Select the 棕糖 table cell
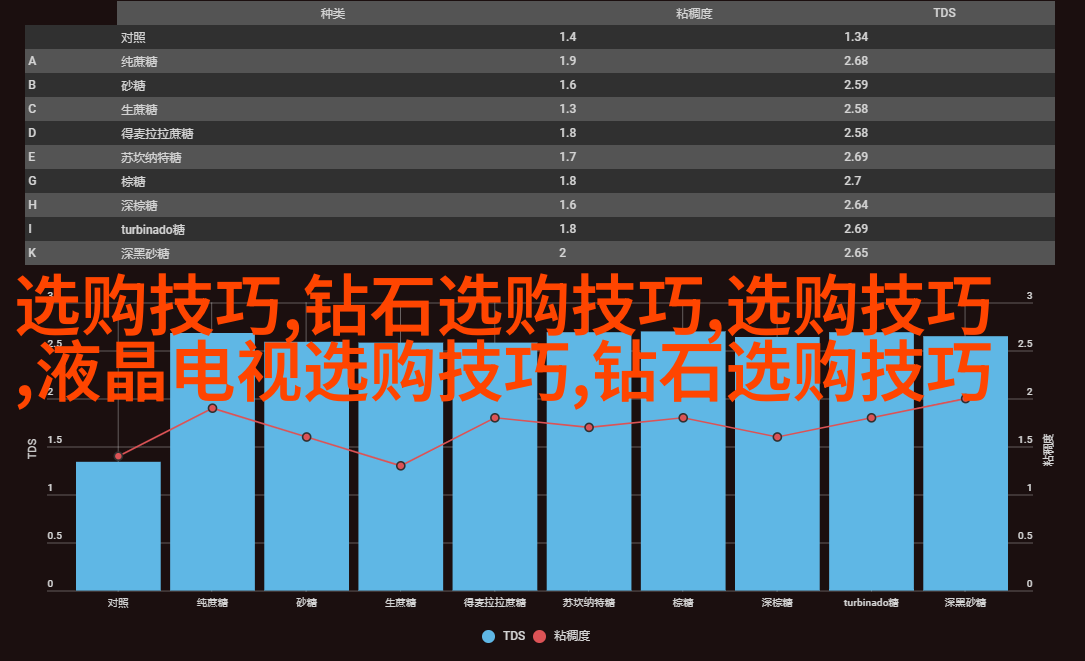 [133, 181]
